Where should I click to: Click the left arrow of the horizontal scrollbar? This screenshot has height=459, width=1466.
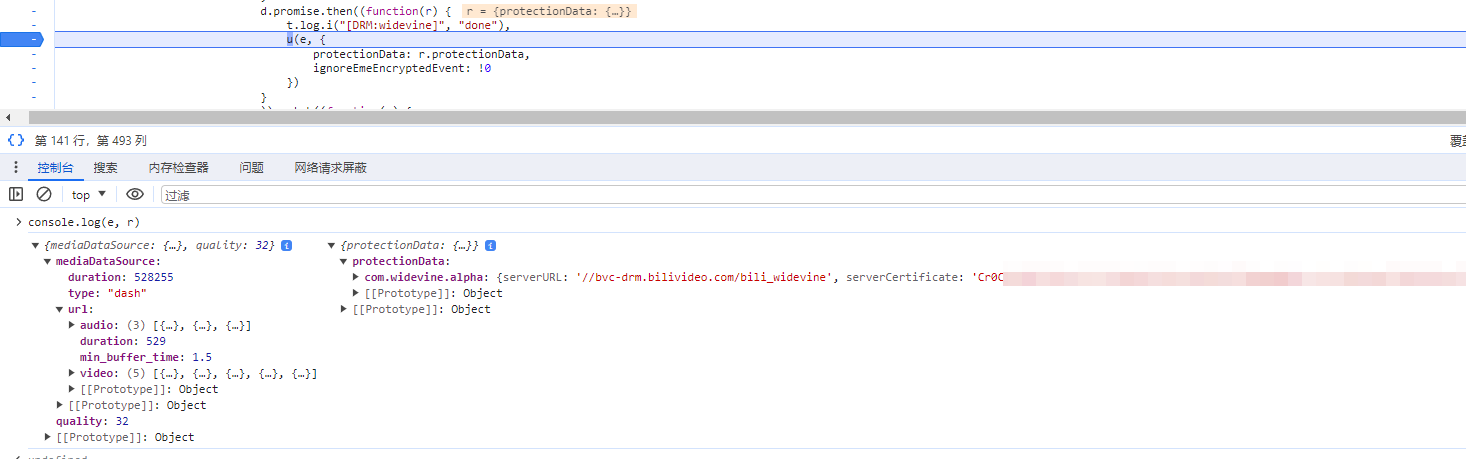click(9, 117)
